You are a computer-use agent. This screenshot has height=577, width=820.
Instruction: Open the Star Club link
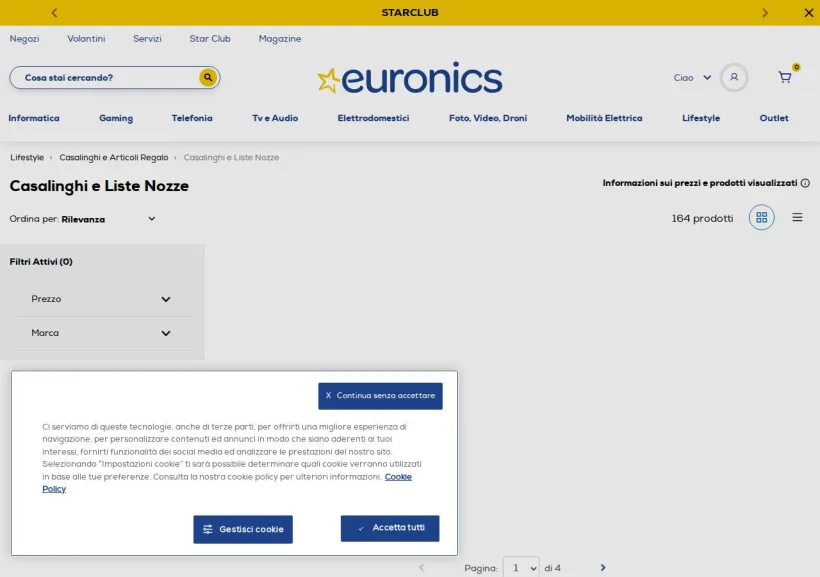pyautogui.click(x=210, y=39)
